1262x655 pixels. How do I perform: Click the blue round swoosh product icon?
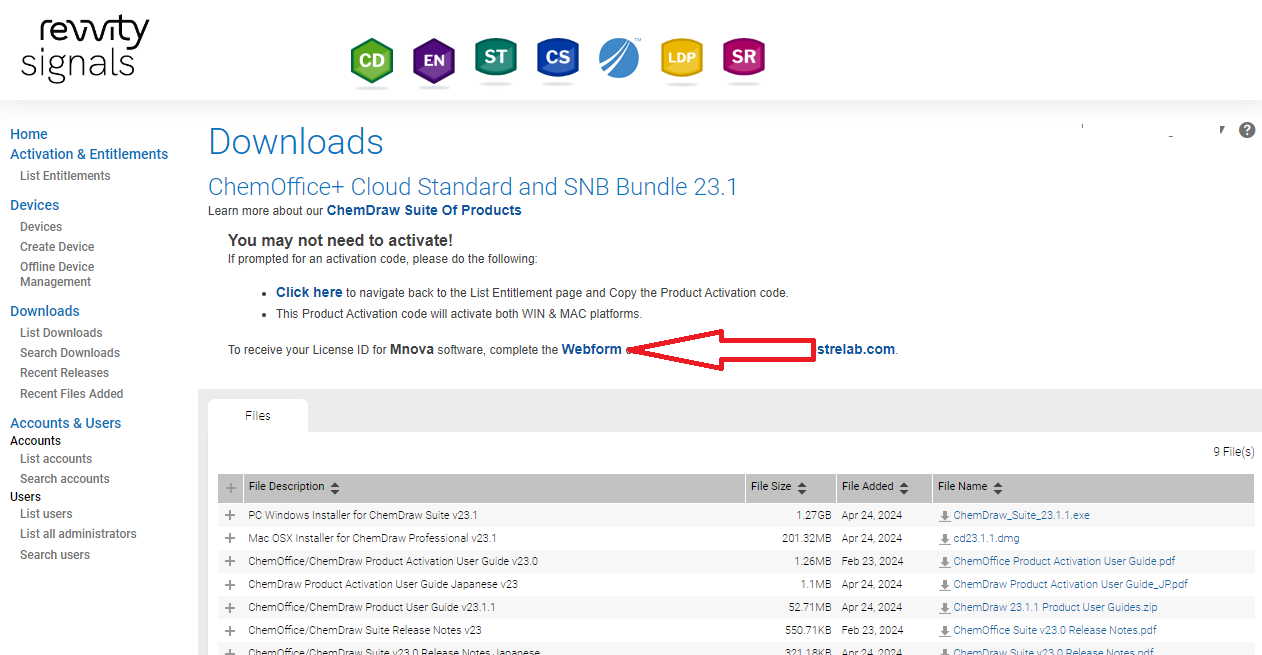[x=619, y=59]
